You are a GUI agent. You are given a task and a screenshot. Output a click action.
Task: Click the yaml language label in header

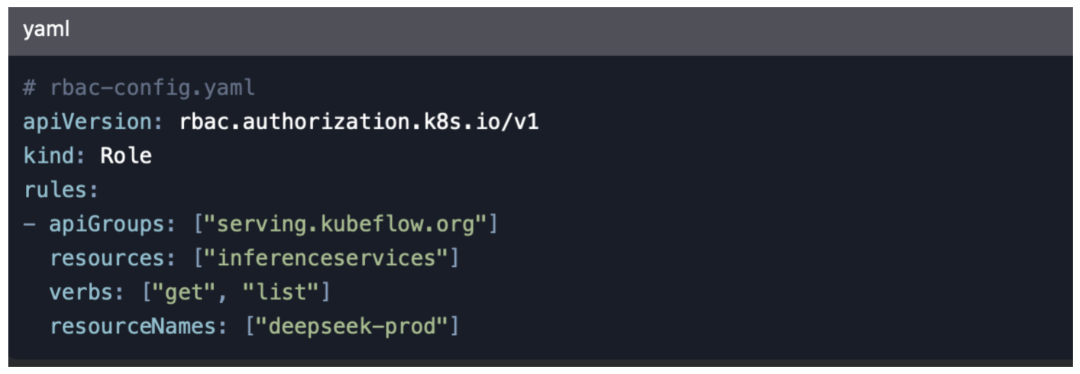click(x=45, y=31)
